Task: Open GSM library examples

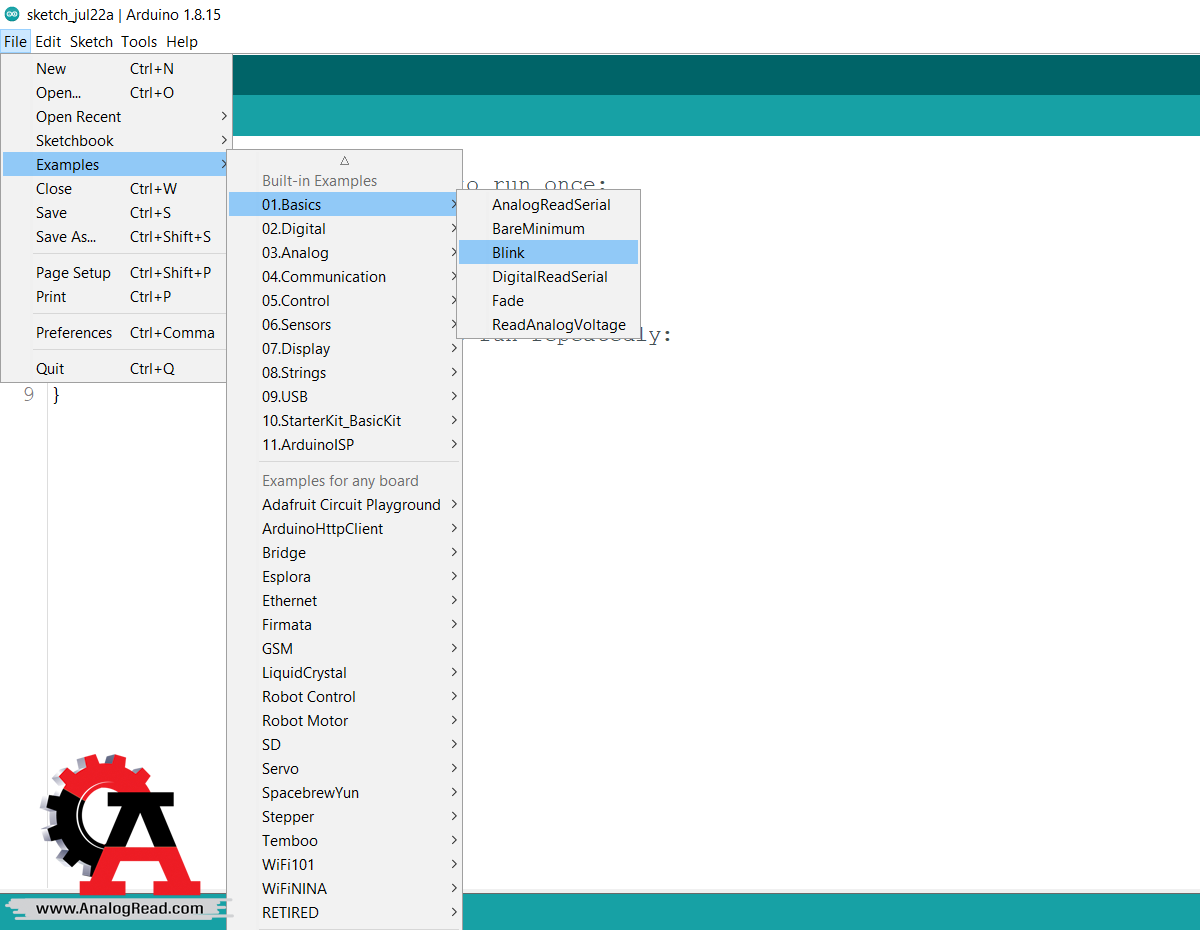Action: click(x=345, y=649)
